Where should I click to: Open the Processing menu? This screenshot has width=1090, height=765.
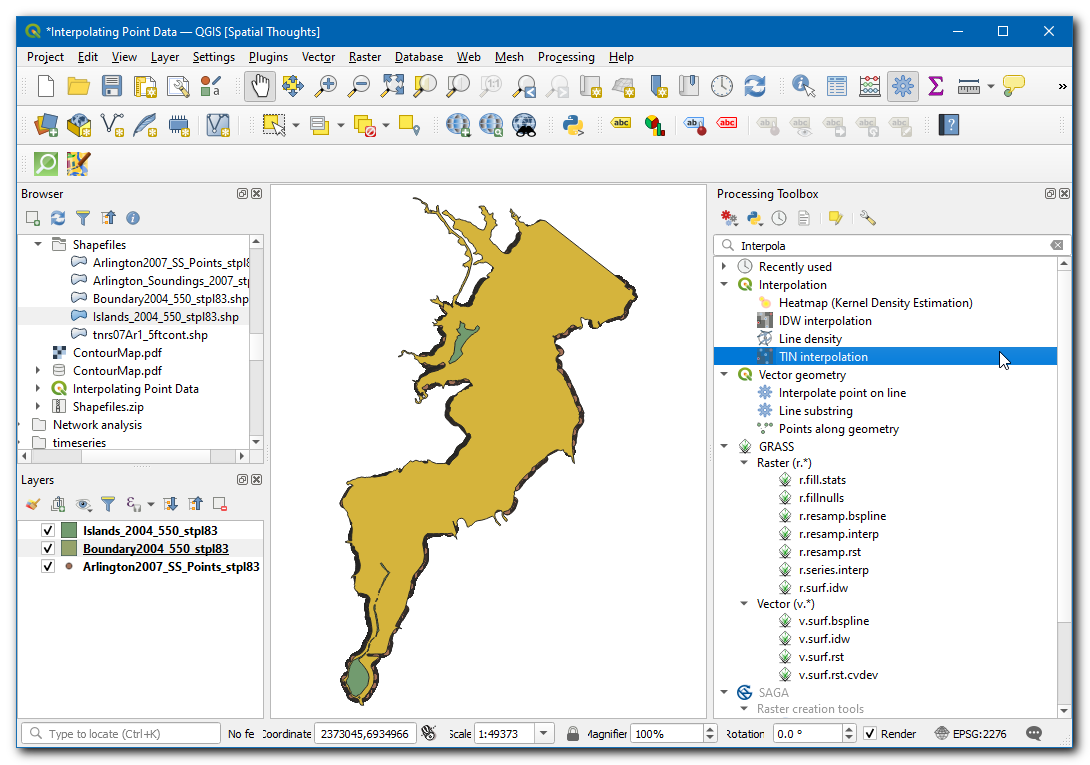click(565, 57)
